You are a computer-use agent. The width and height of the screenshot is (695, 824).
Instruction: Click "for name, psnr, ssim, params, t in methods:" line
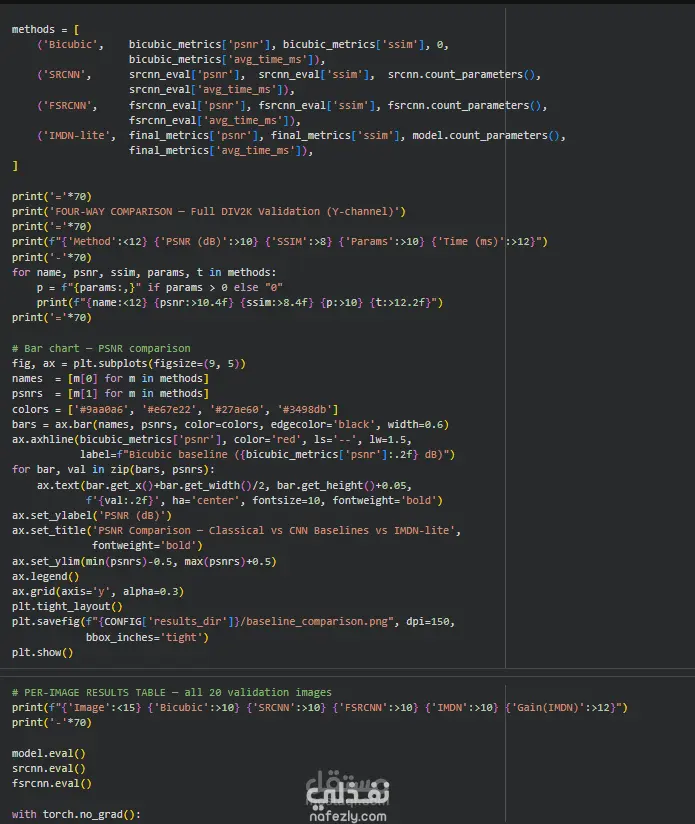(144, 272)
